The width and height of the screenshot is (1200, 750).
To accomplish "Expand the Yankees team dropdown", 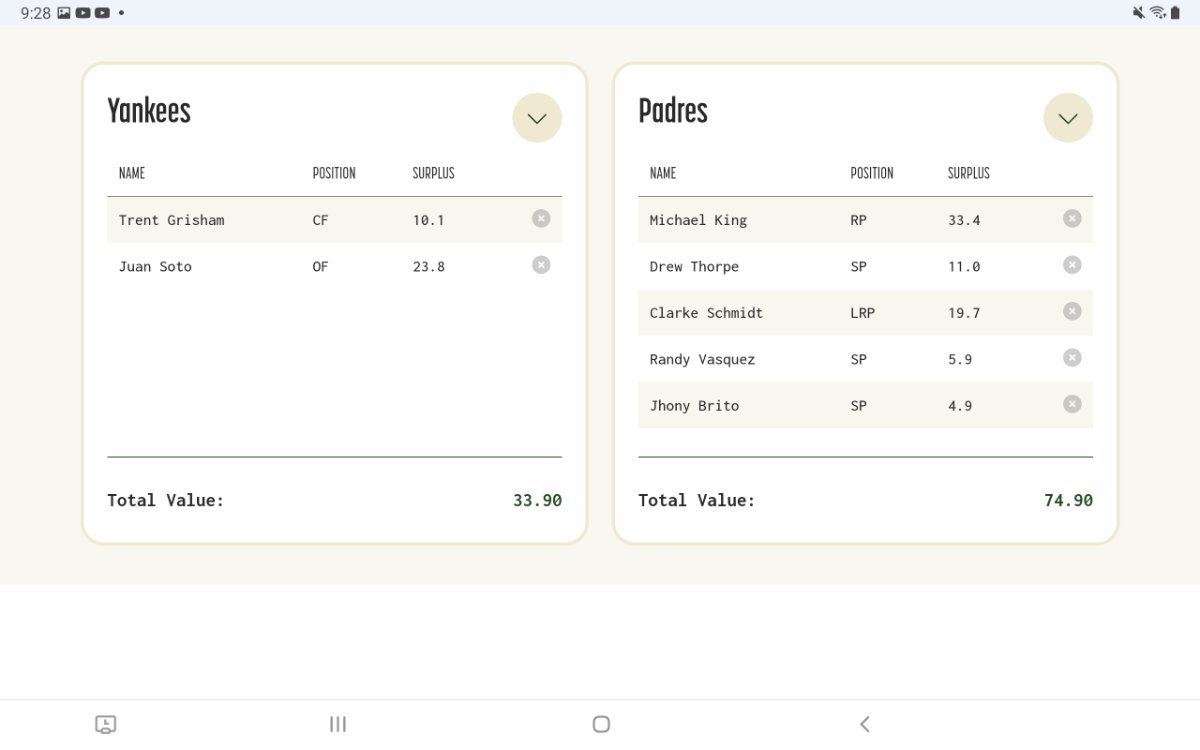I will point(537,118).
